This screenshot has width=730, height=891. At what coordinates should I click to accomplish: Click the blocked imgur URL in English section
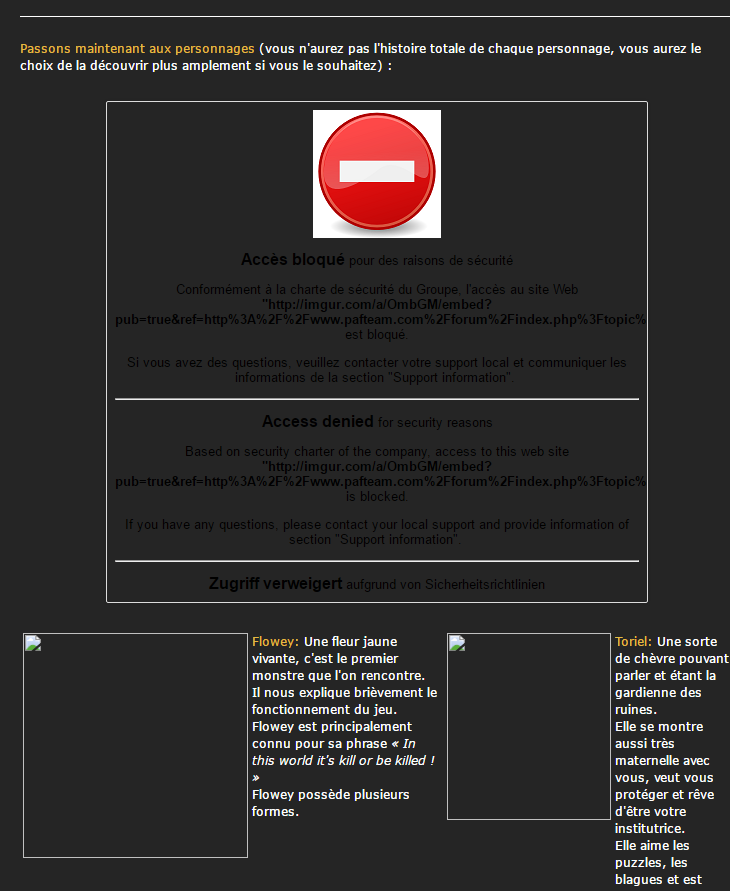[x=380, y=474]
